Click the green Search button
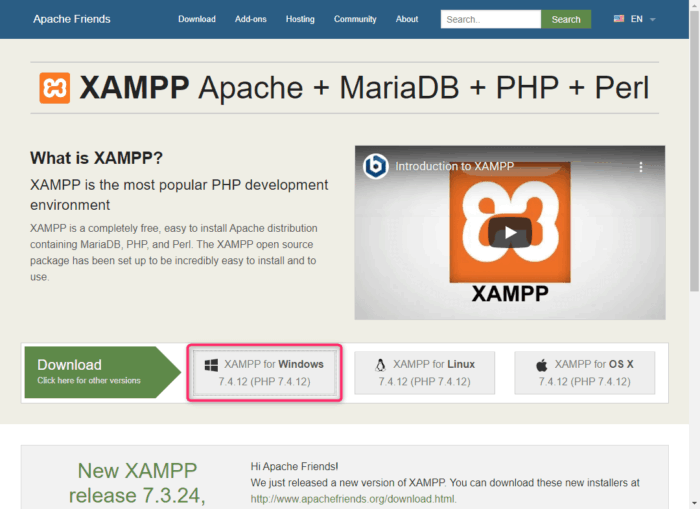The image size is (700, 509). 566,19
